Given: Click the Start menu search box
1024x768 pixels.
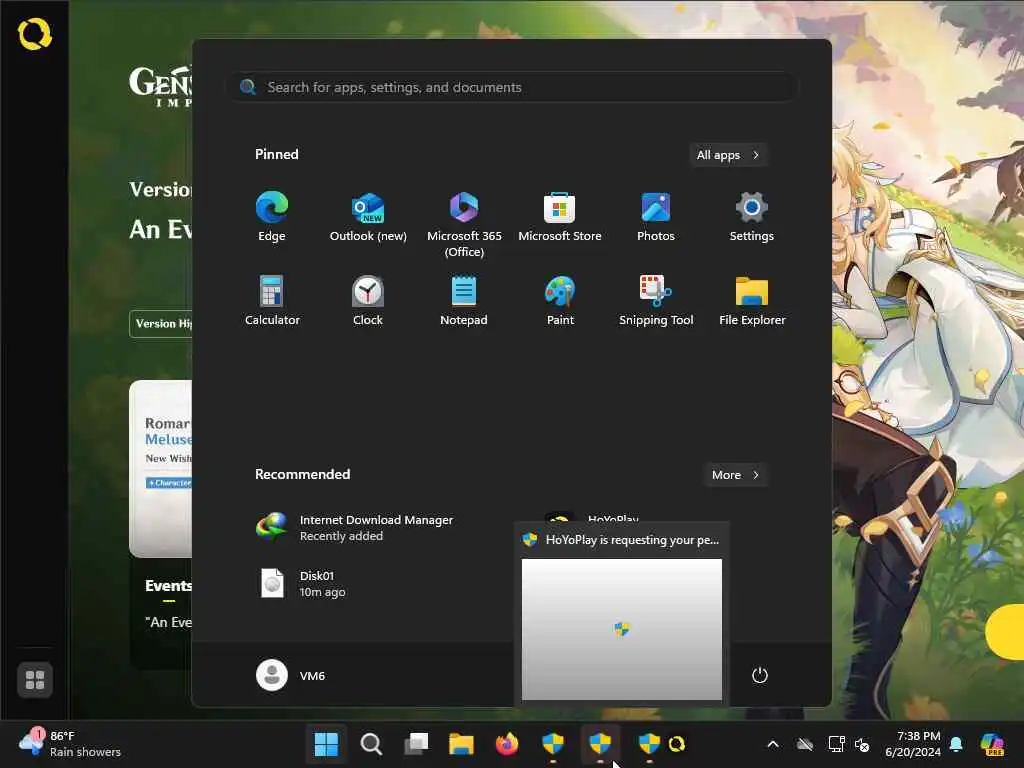Looking at the screenshot, I should tap(512, 87).
